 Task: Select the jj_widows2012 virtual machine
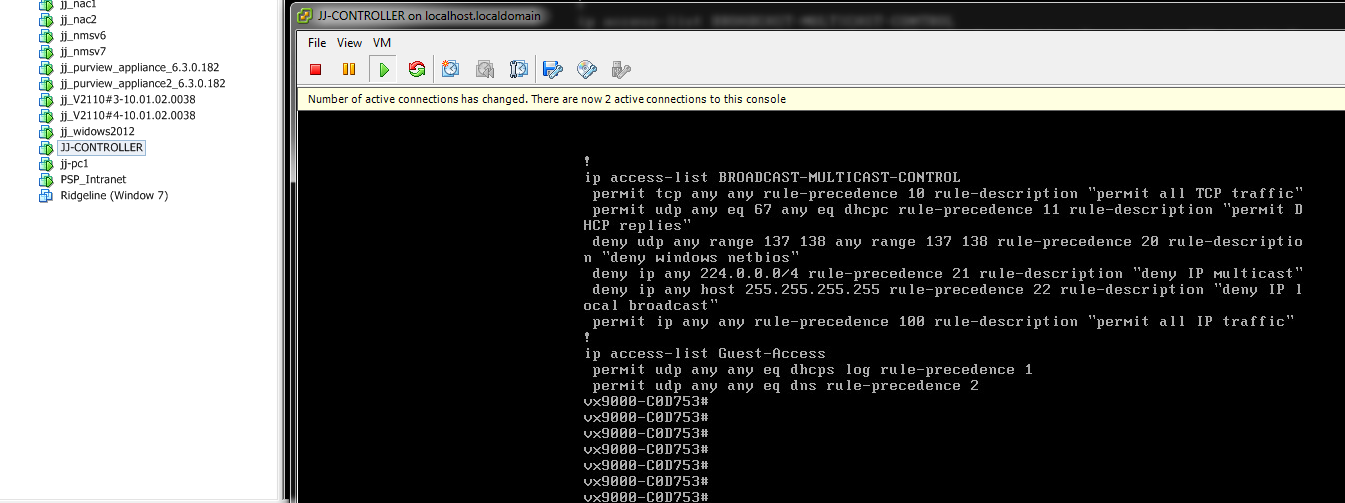[x=97, y=131]
